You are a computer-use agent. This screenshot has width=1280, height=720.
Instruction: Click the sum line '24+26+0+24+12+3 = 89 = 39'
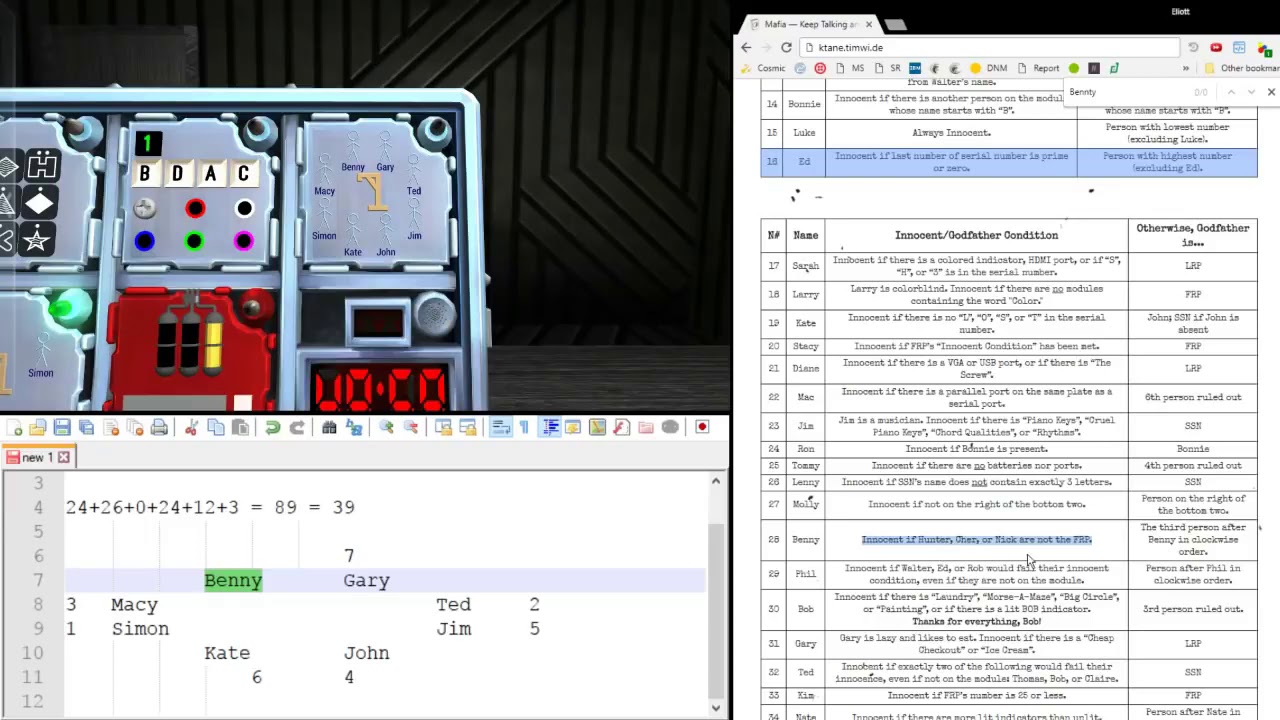[210, 507]
